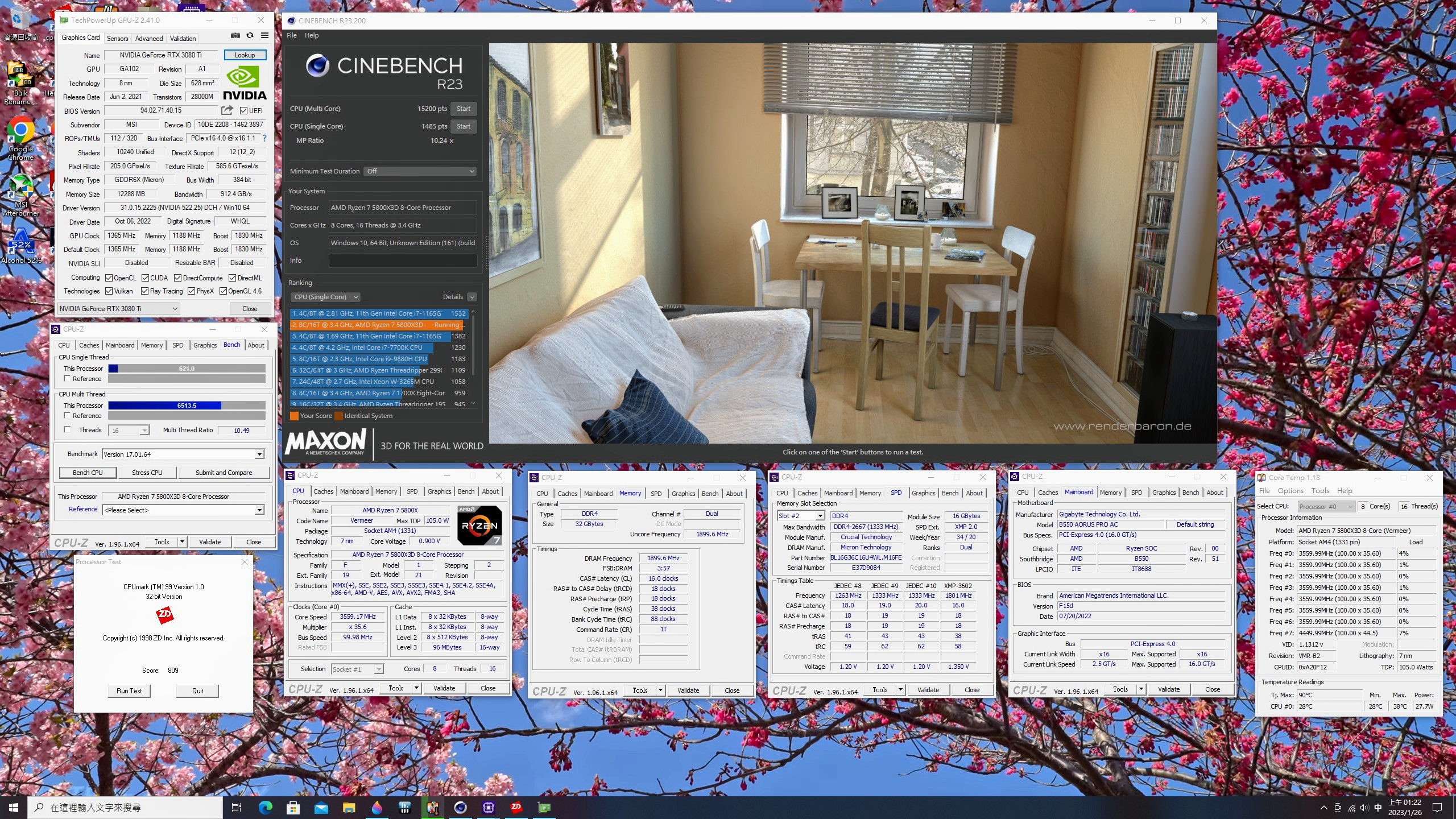
Task: Click Submit and Compare button
Action: tap(224, 473)
